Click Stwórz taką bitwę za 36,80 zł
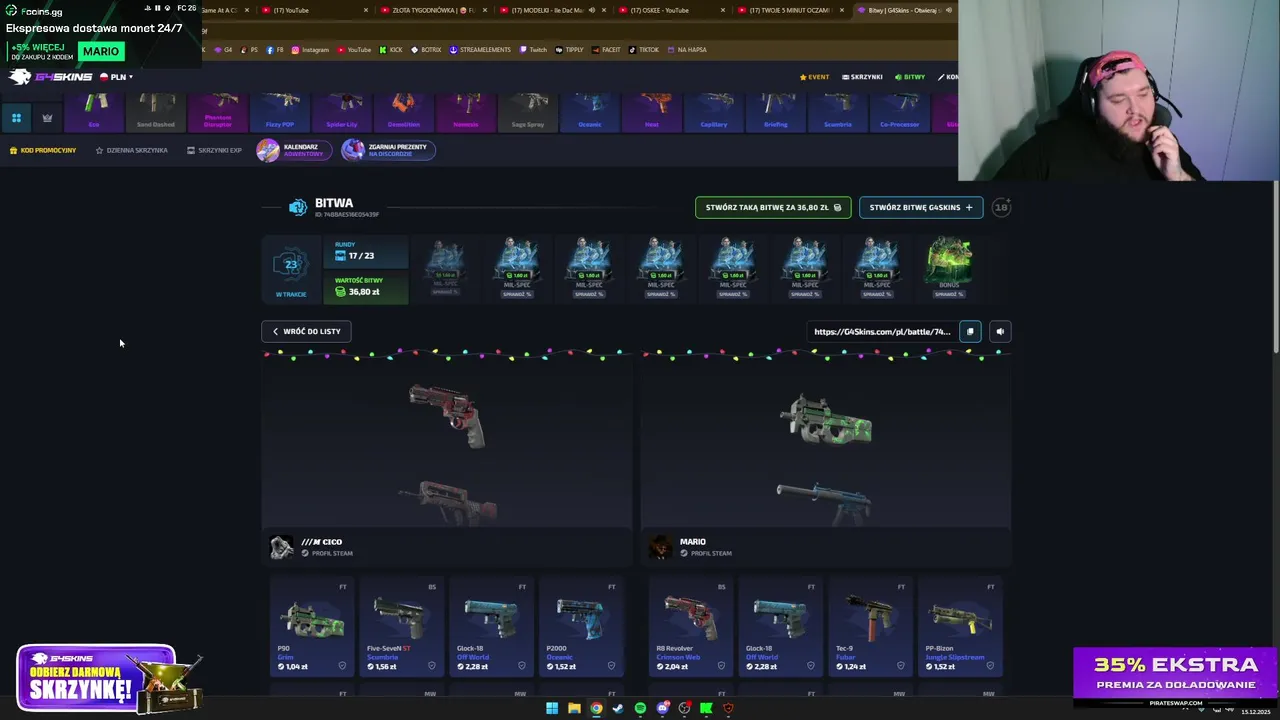1280x720 pixels. pos(773,207)
